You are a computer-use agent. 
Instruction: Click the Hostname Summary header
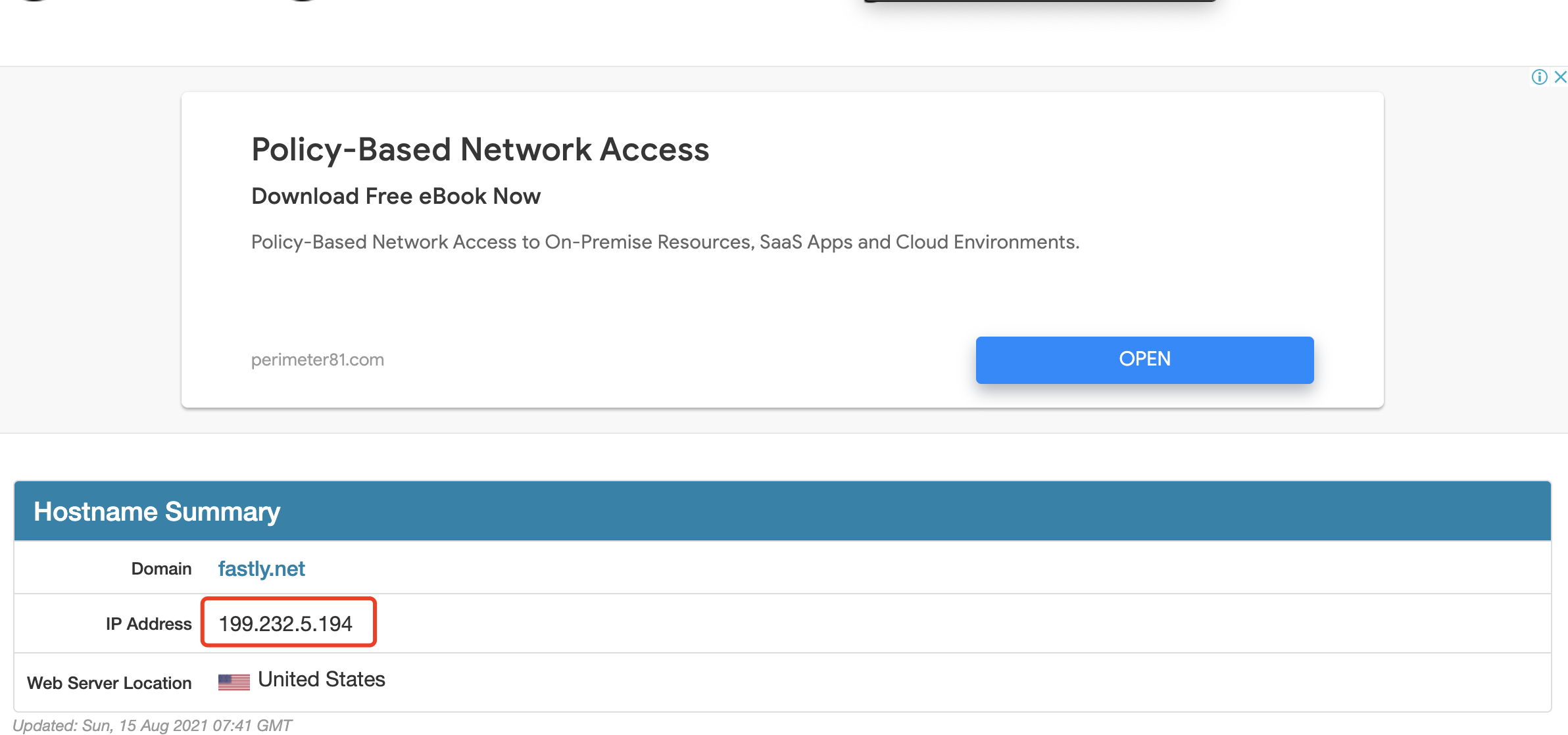(x=157, y=511)
